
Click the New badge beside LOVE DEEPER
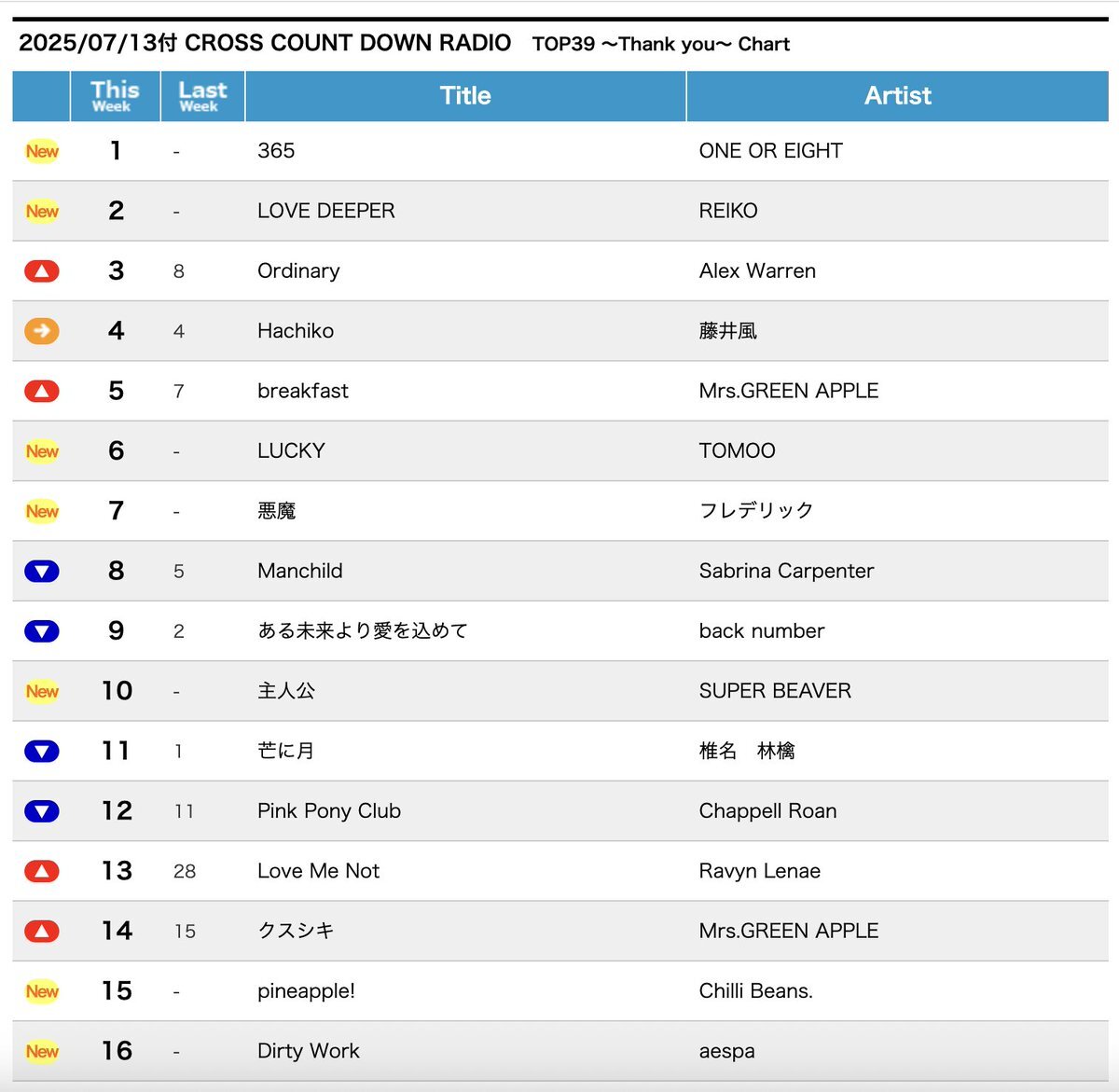[42, 211]
